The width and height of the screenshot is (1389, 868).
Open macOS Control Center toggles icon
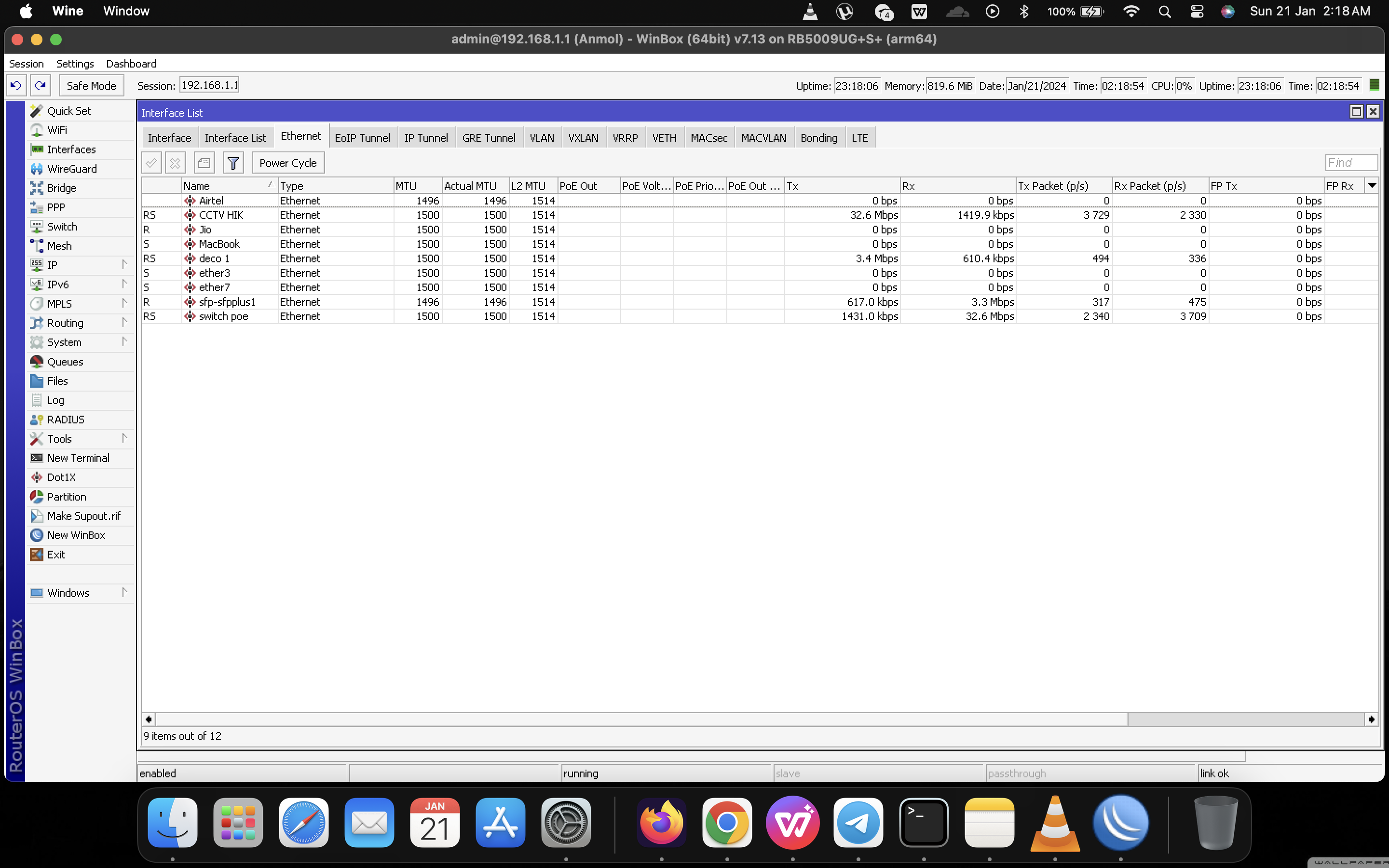(1197, 12)
